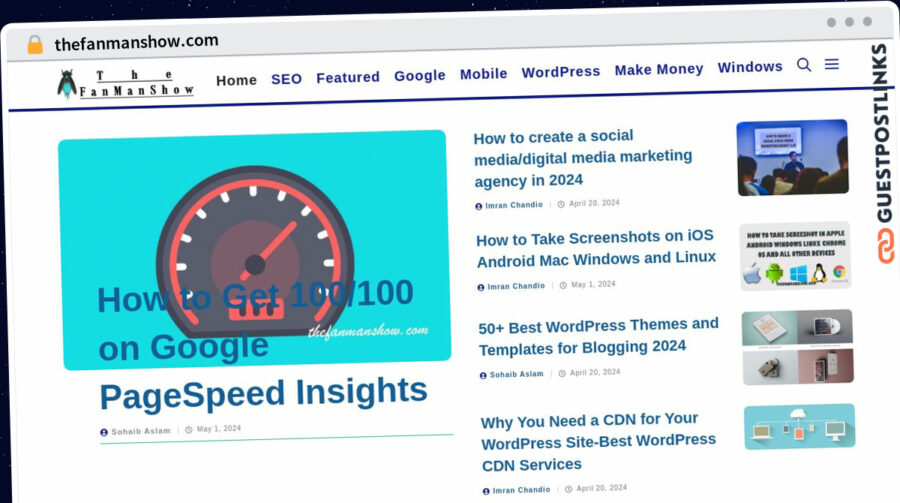The image size is (900, 503).
Task: Click author Imran Chandio under CDN article
Action: 521,490
